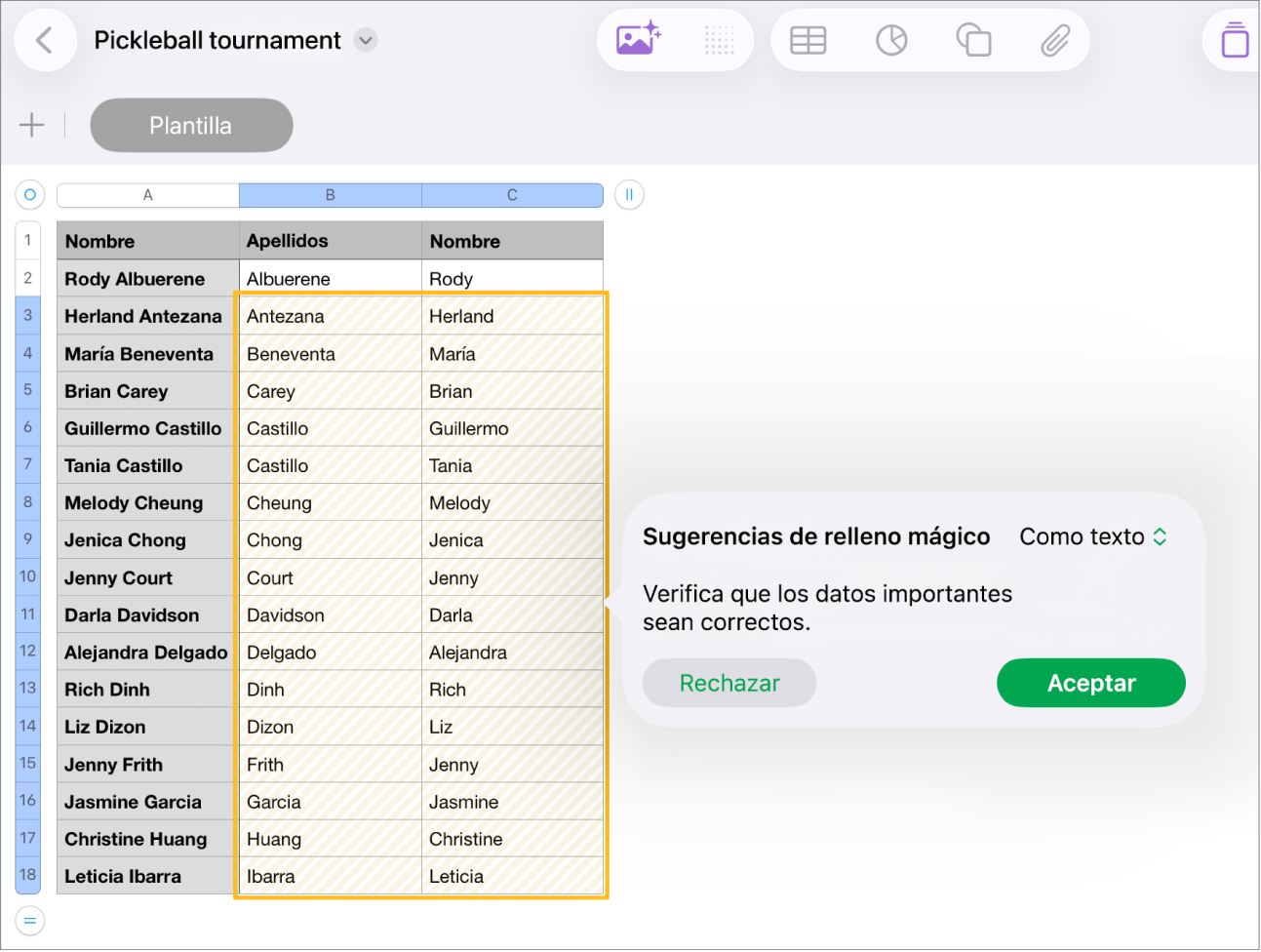
Task: Tap the table select-all circle handle
Action: (x=30, y=195)
